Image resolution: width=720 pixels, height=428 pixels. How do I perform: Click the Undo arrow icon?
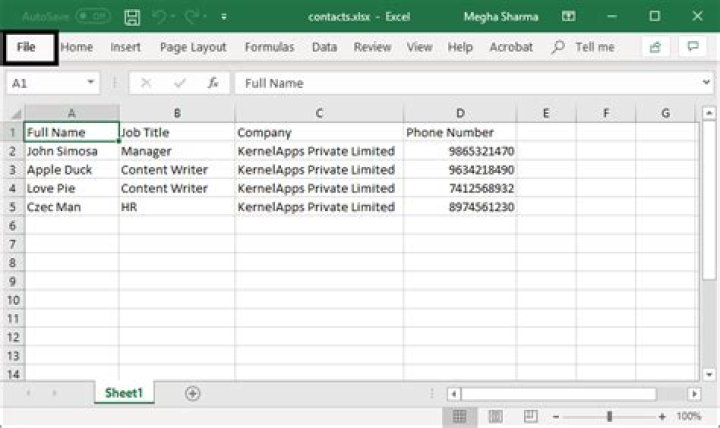click(x=160, y=17)
